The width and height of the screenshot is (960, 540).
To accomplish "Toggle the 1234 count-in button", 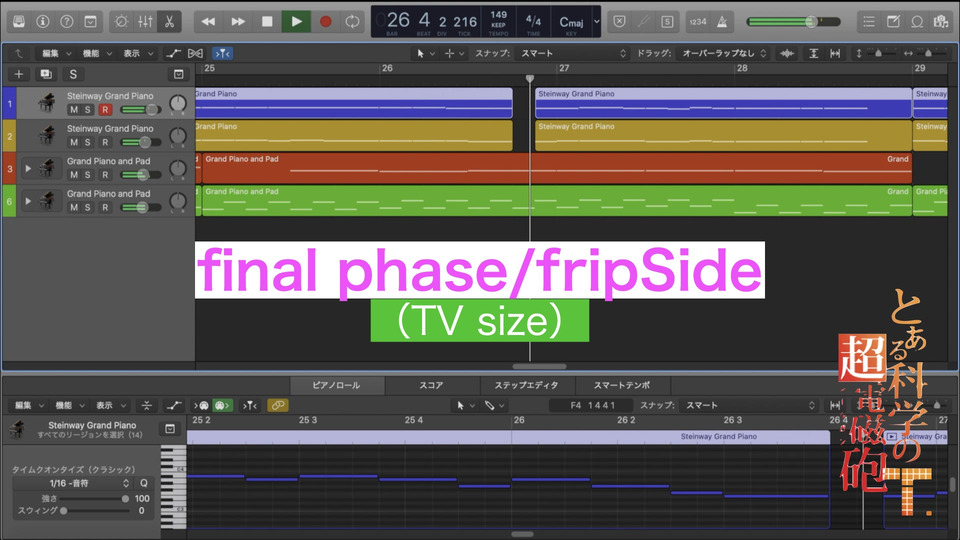I will [x=697, y=21].
